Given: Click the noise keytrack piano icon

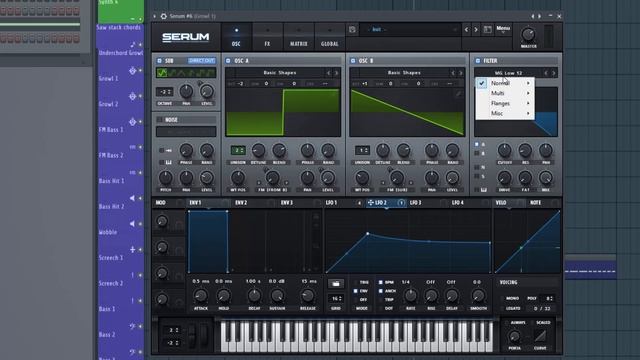Looking at the screenshot, I should click(x=169, y=162).
